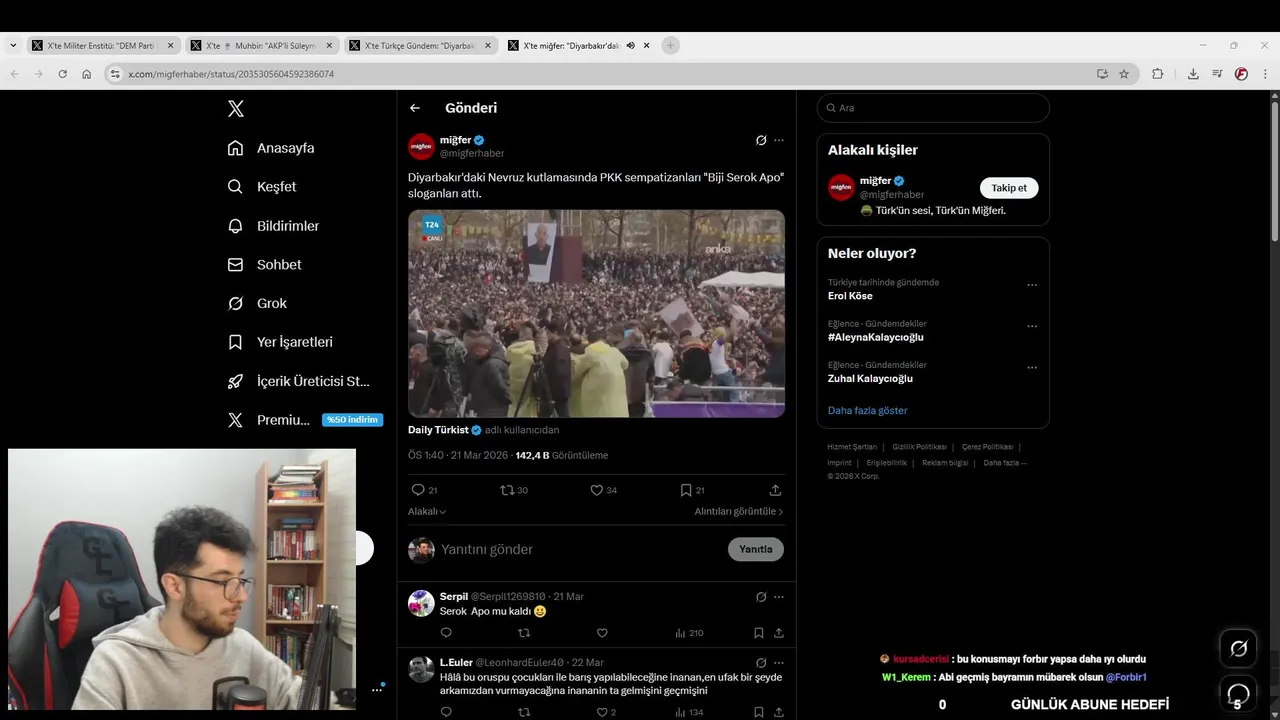1280x720 pixels.
Task: Open Grok from the sidebar
Action: pos(257,303)
